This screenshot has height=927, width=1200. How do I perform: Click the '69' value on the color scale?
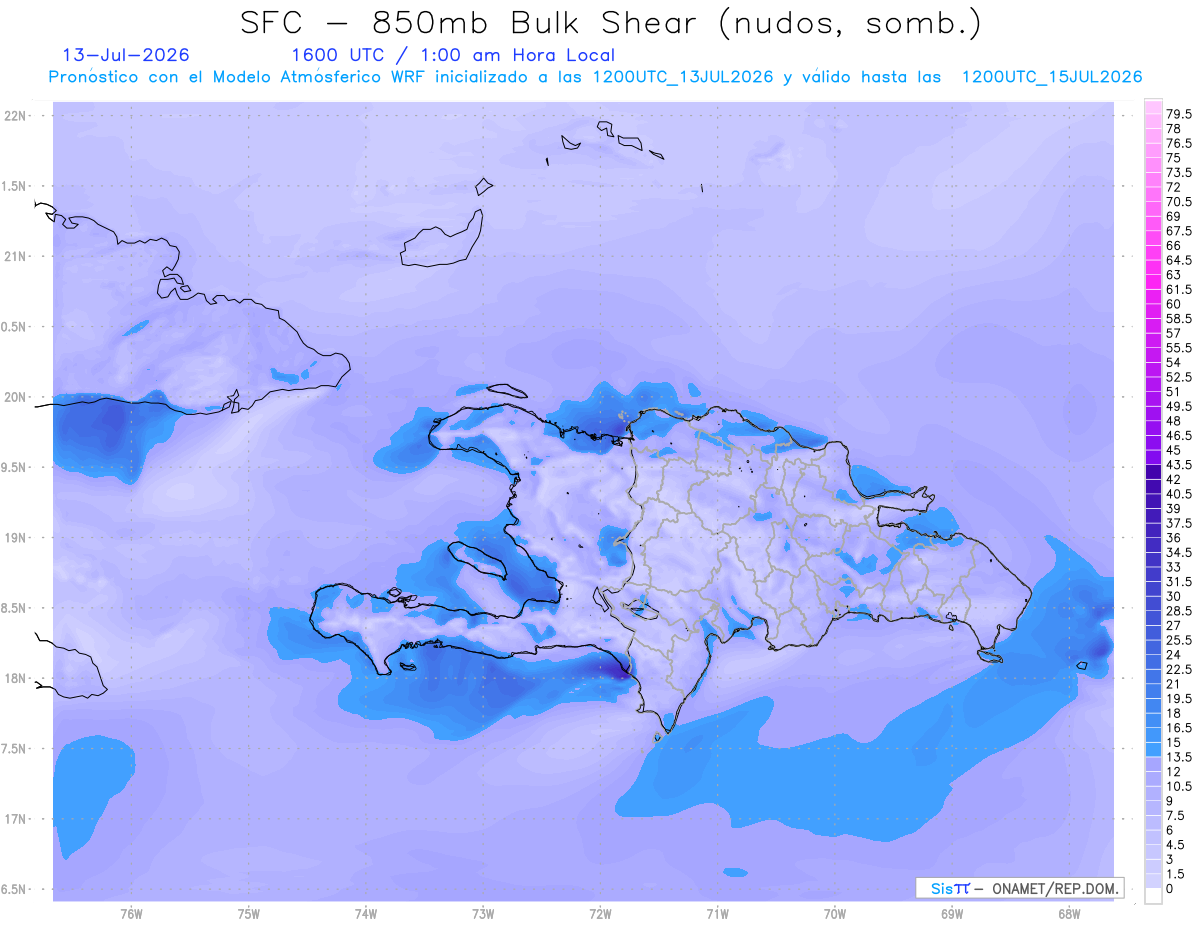pos(1174,216)
